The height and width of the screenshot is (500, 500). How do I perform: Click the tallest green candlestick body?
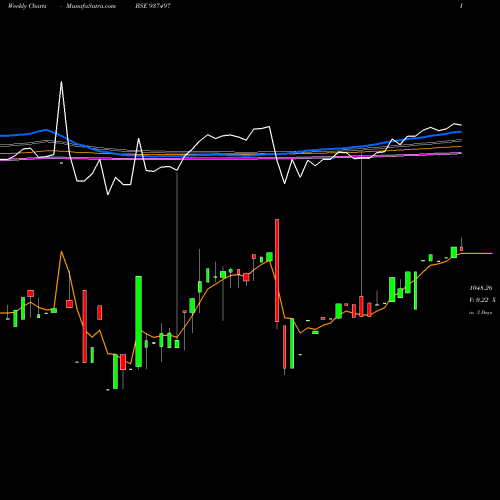coord(138,321)
